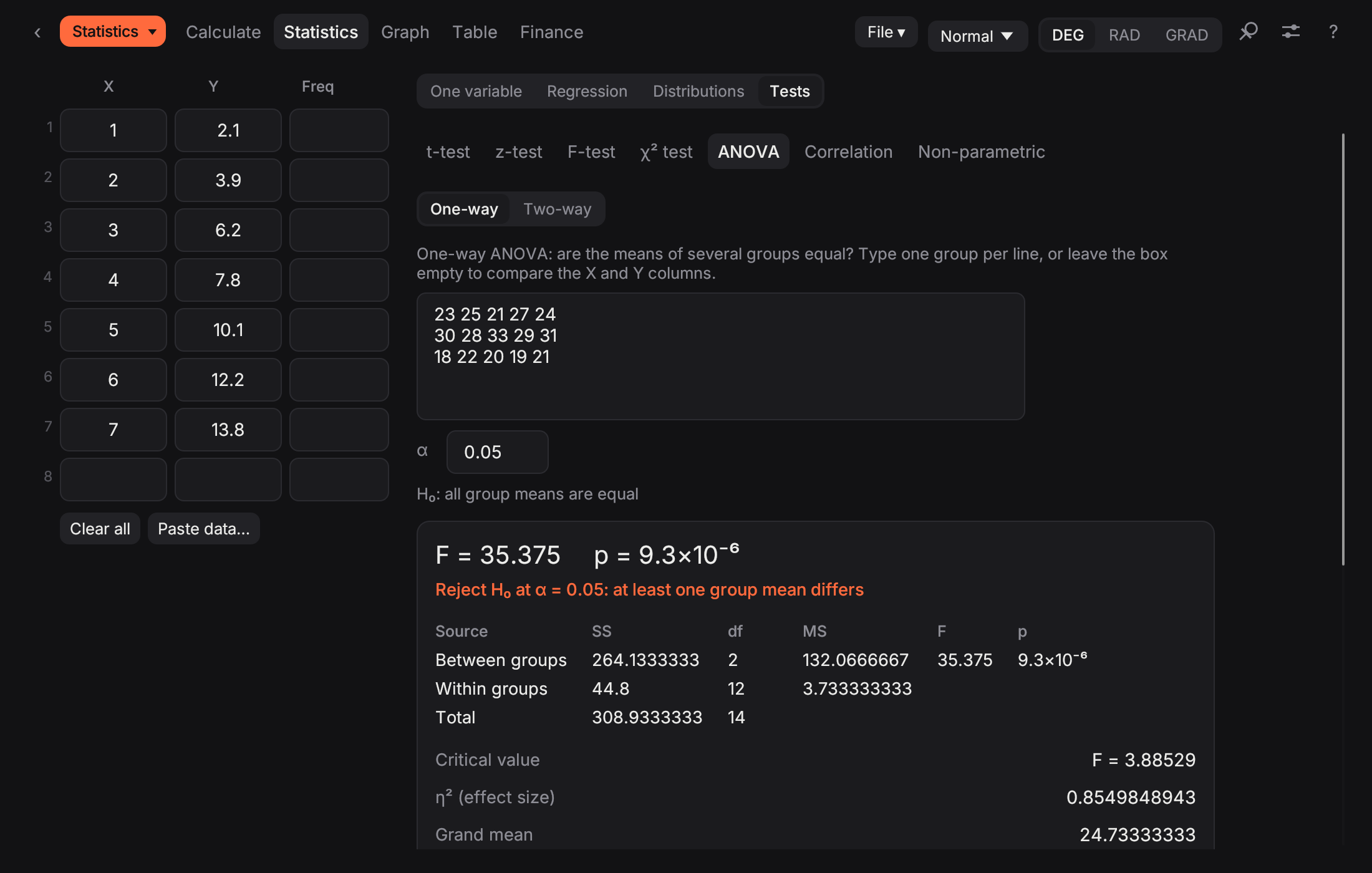Open the orange Statistics mode dropdown
1372x873 pixels.
coord(113,31)
